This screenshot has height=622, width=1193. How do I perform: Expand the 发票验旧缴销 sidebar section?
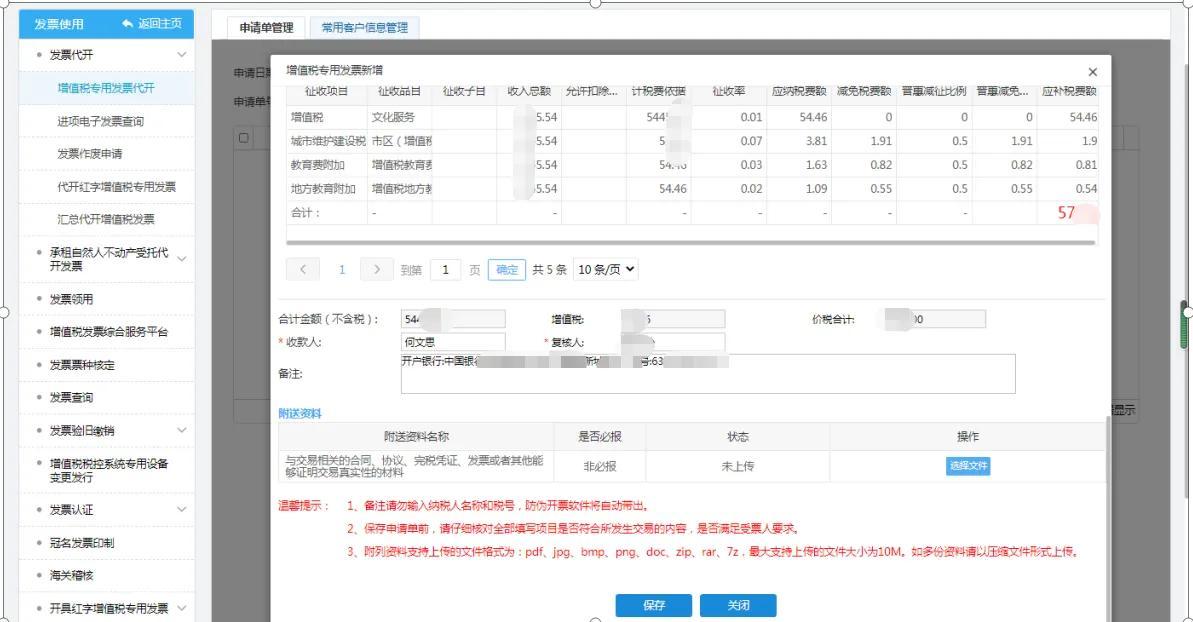181,430
